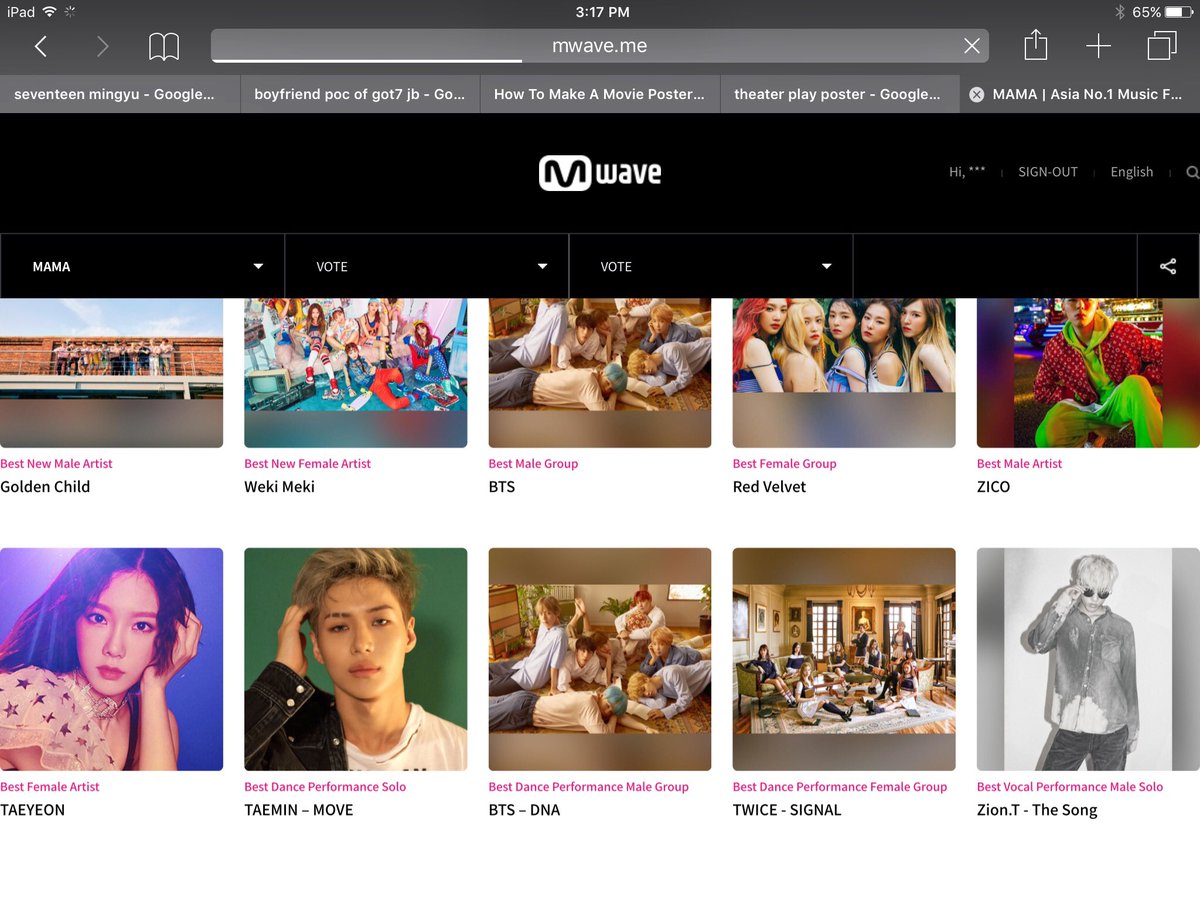1200x900 pixels.
Task: Tap the Bluetooth icon in status bar
Action: [x=1120, y=12]
